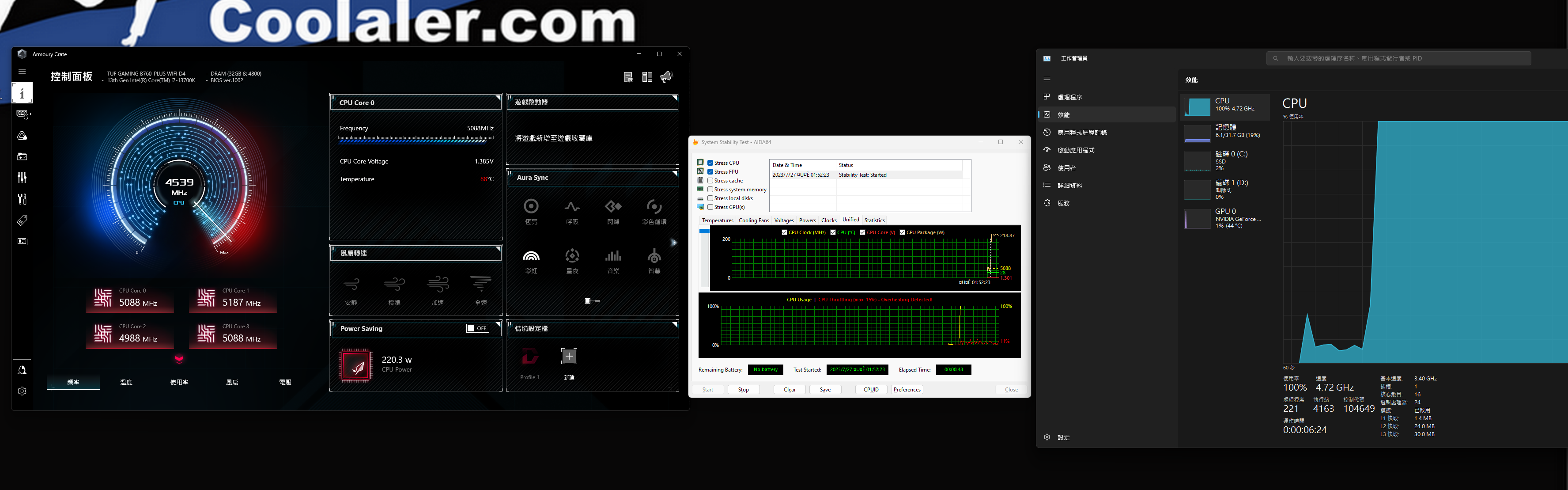Set fan speed to standard (標準)

click(x=394, y=290)
